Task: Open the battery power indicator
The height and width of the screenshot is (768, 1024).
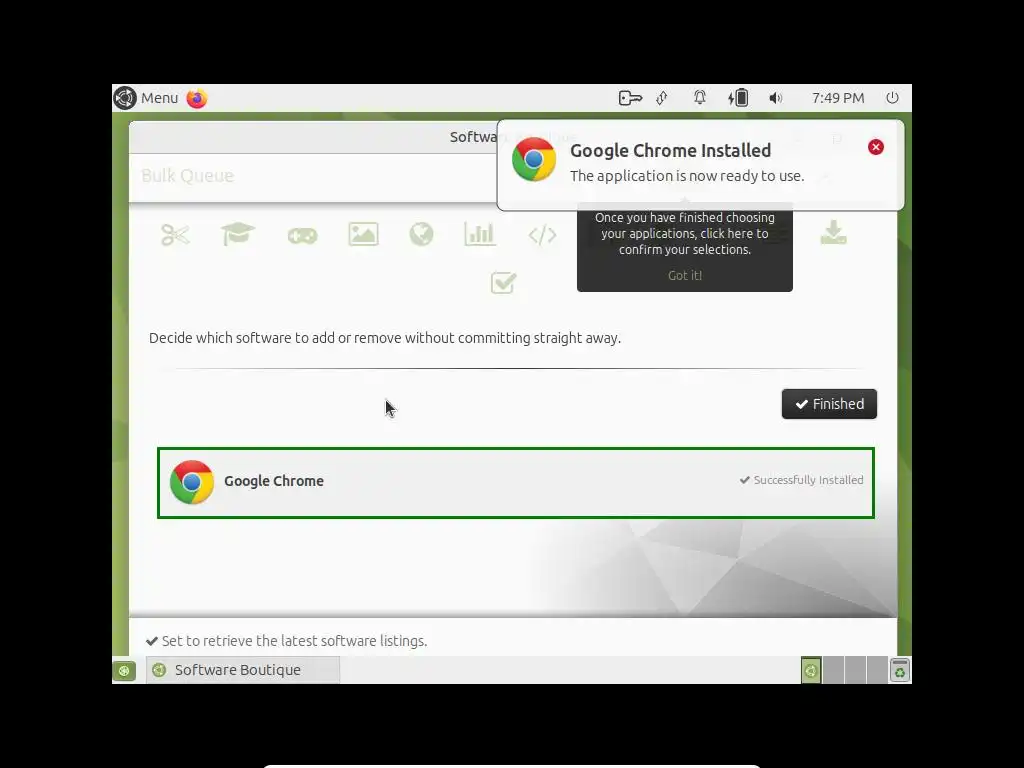Action: point(738,98)
